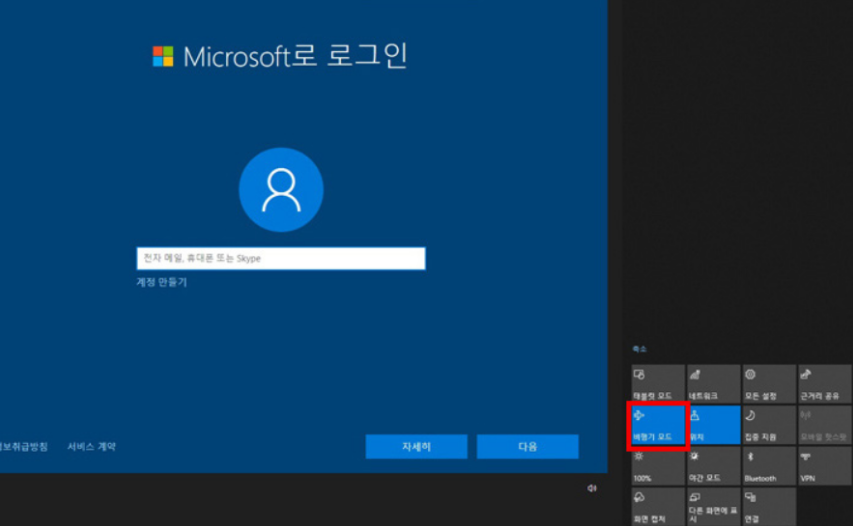Image resolution: width=853 pixels, height=526 pixels.
Task: Toggle the Bluetooth tile
Action: (769, 466)
